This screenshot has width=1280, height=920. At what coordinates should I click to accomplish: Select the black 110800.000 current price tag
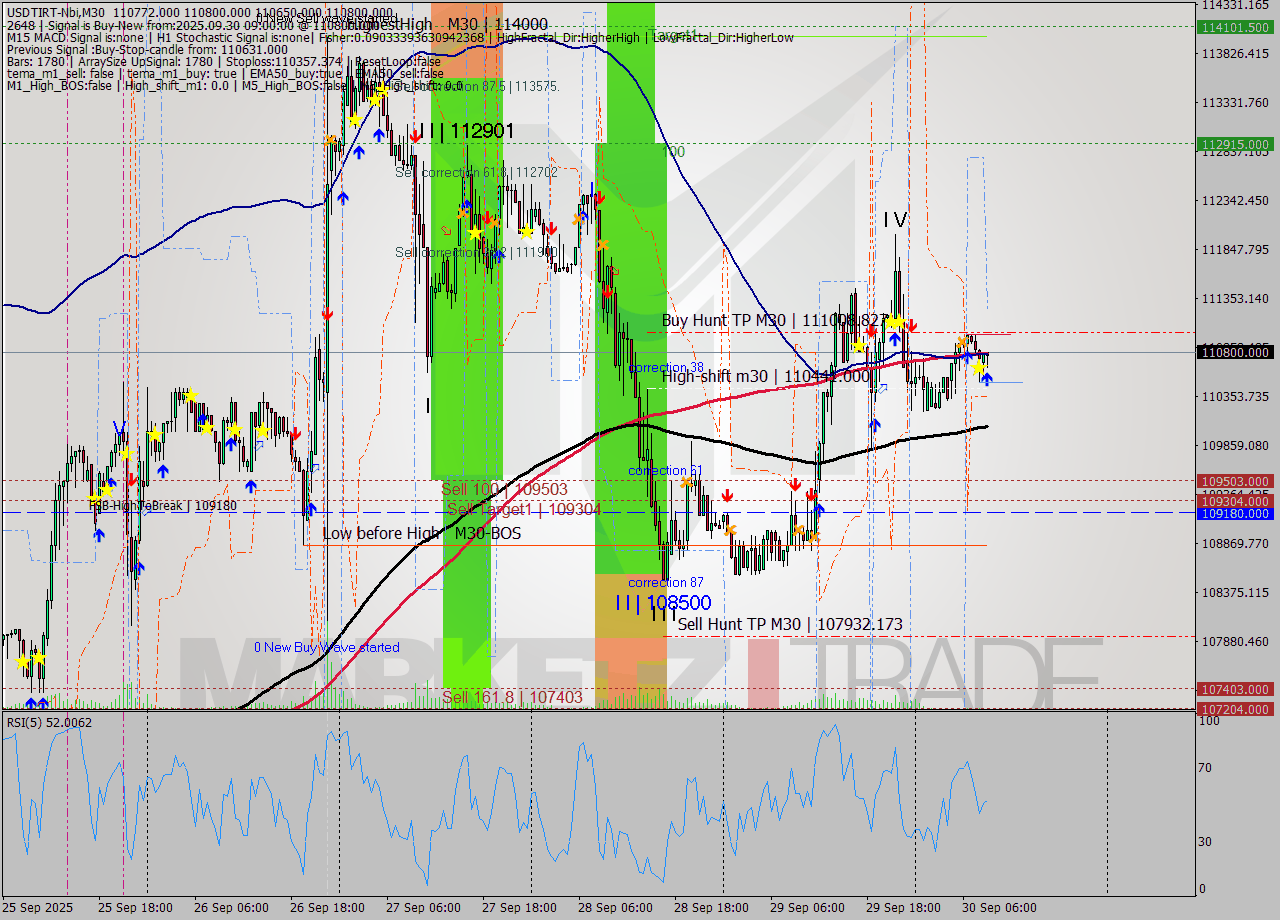[1235, 352]
